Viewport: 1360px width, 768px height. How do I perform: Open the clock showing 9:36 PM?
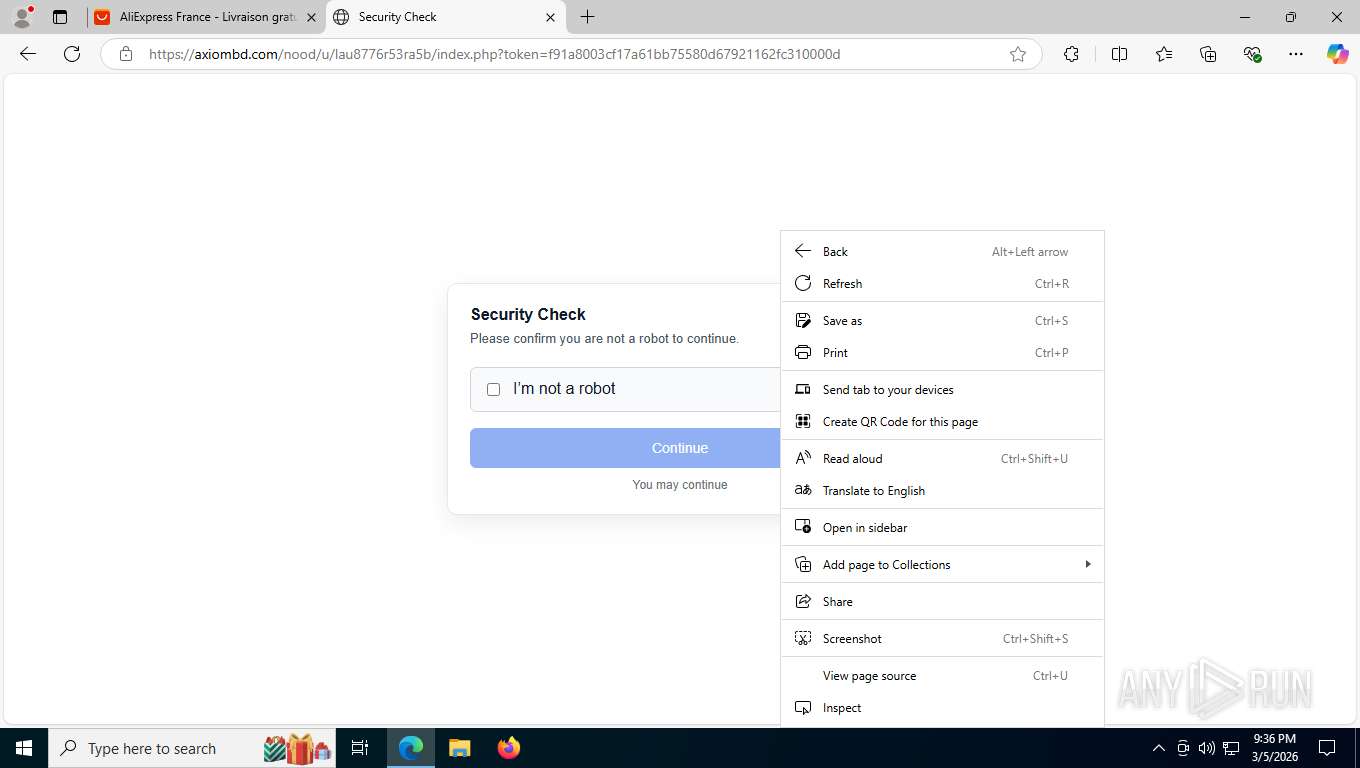pyautogui.click(x=1274, y=748)
